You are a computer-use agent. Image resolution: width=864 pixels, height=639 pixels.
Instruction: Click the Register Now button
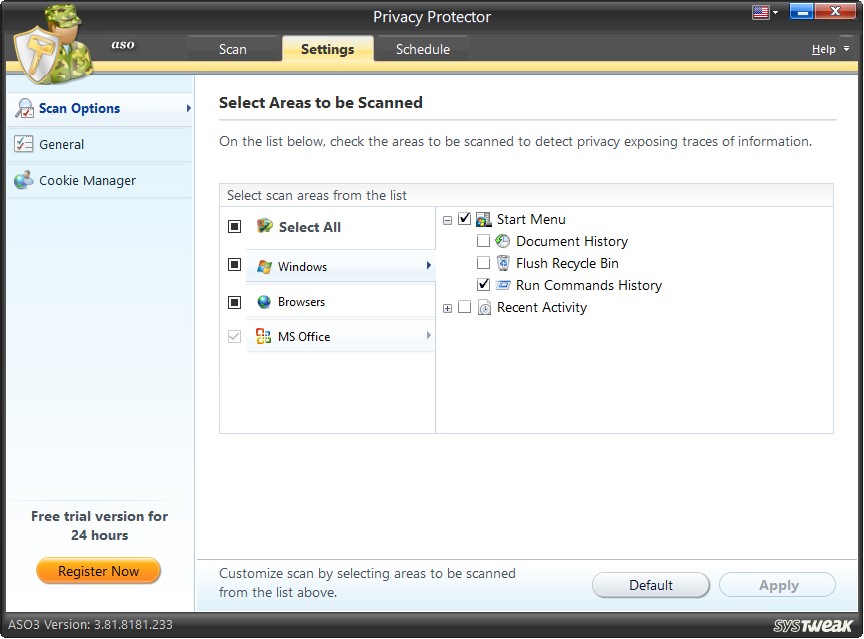click(x=98, y=570)
